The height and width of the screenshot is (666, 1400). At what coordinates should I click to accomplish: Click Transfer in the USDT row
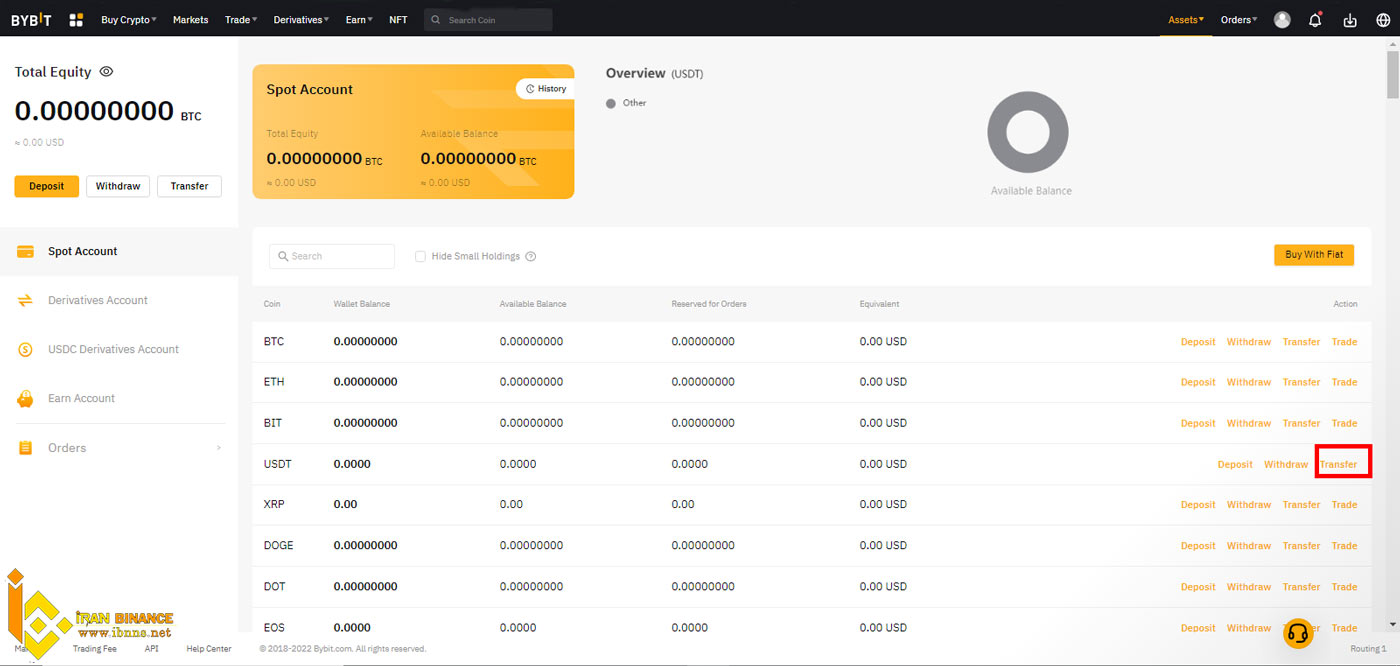[x=1339, y=464]
